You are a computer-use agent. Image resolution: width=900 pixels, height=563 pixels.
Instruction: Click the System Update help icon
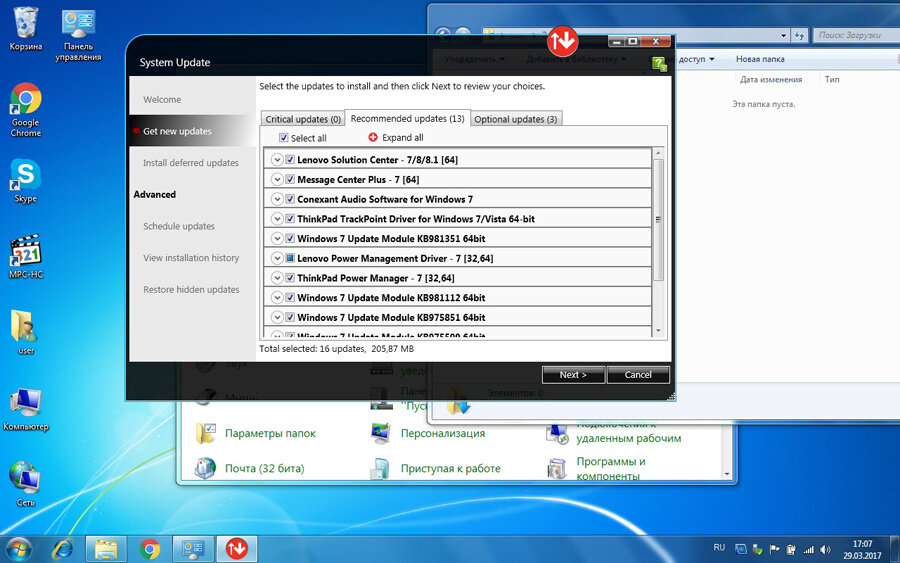(660, 64)
